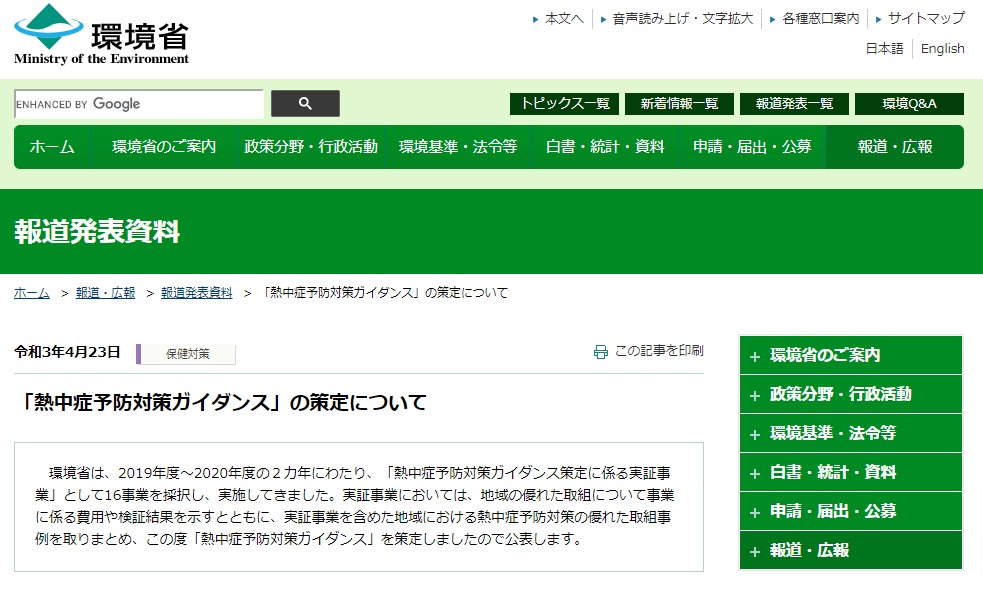
Task: Switch the site language to English
Action: (x=942, y=48)
